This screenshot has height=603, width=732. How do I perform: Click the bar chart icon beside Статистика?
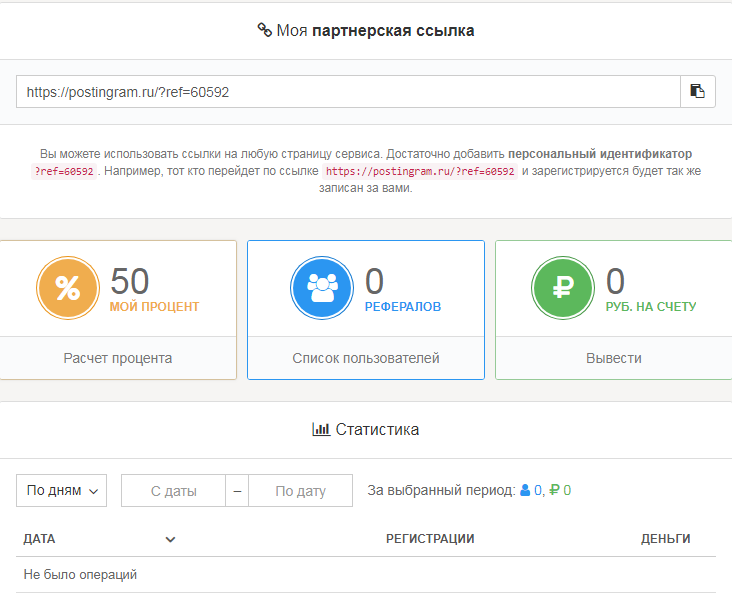[321, 429]
